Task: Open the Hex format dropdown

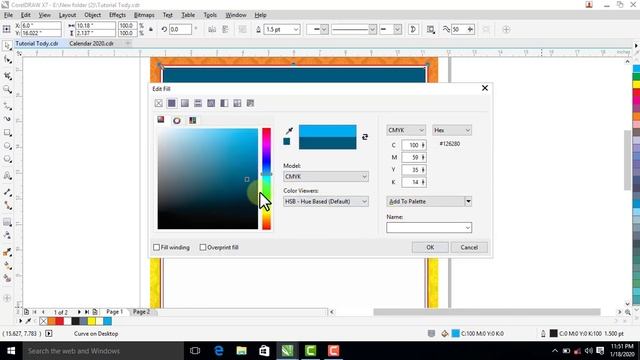Action: tap(452, 130)
